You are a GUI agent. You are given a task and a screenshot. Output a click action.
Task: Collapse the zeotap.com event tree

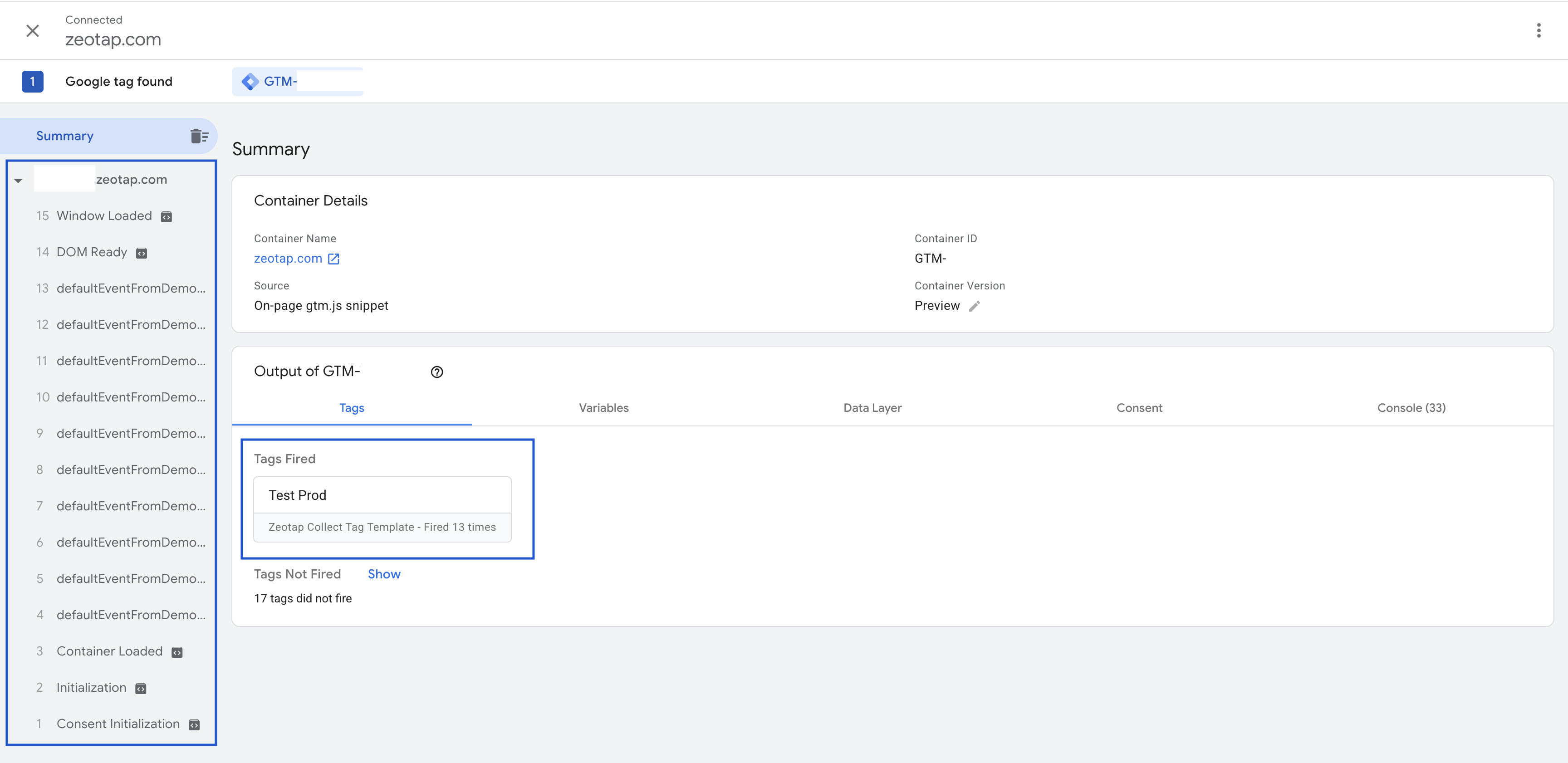(18, 181)
